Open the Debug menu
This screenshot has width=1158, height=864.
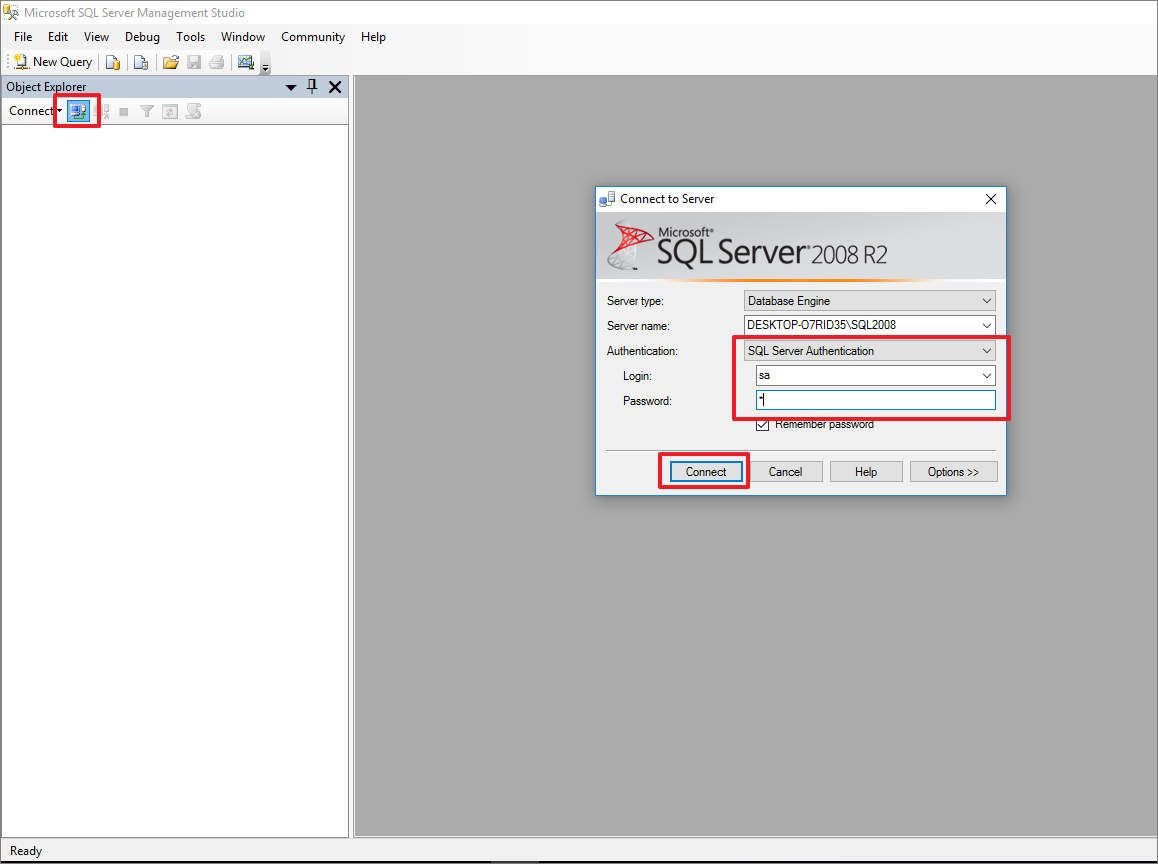pyautogui.click(x=142, y=37)
